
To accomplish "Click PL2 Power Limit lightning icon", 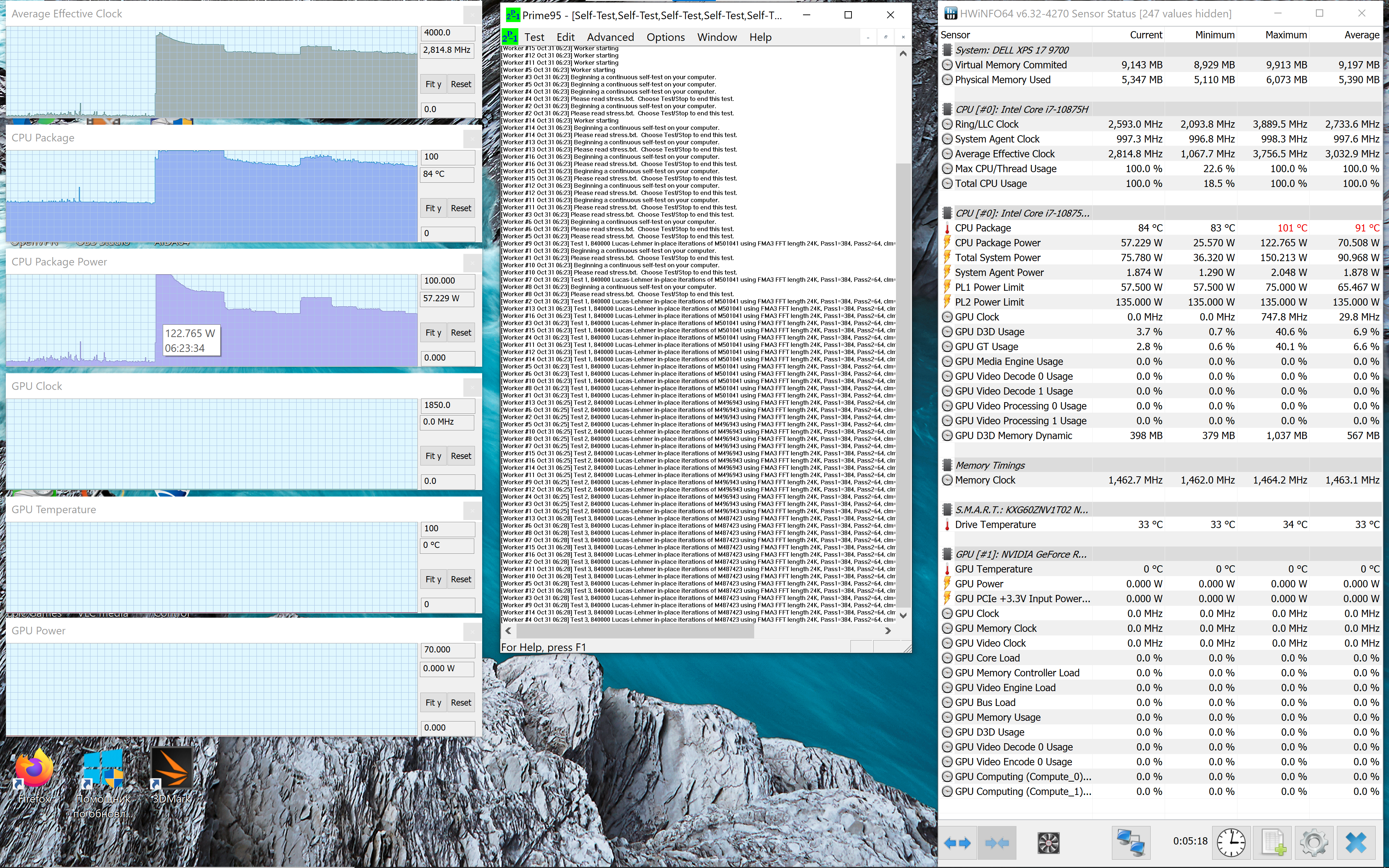I will pos(947,302).
